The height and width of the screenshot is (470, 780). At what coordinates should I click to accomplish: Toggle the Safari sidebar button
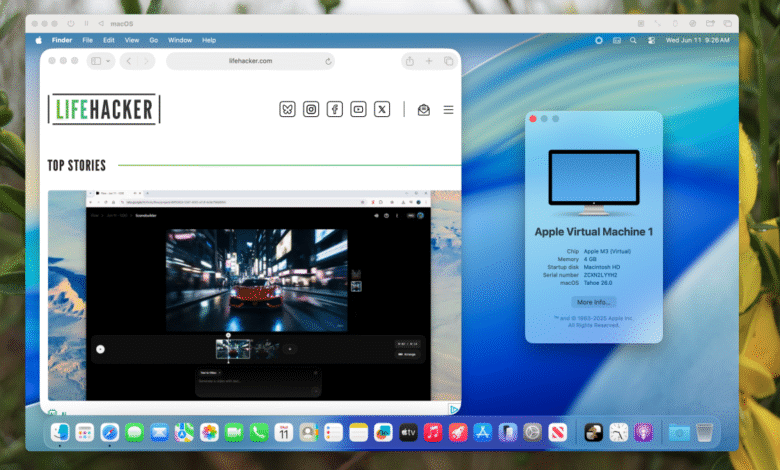click(x=96, y=61)
